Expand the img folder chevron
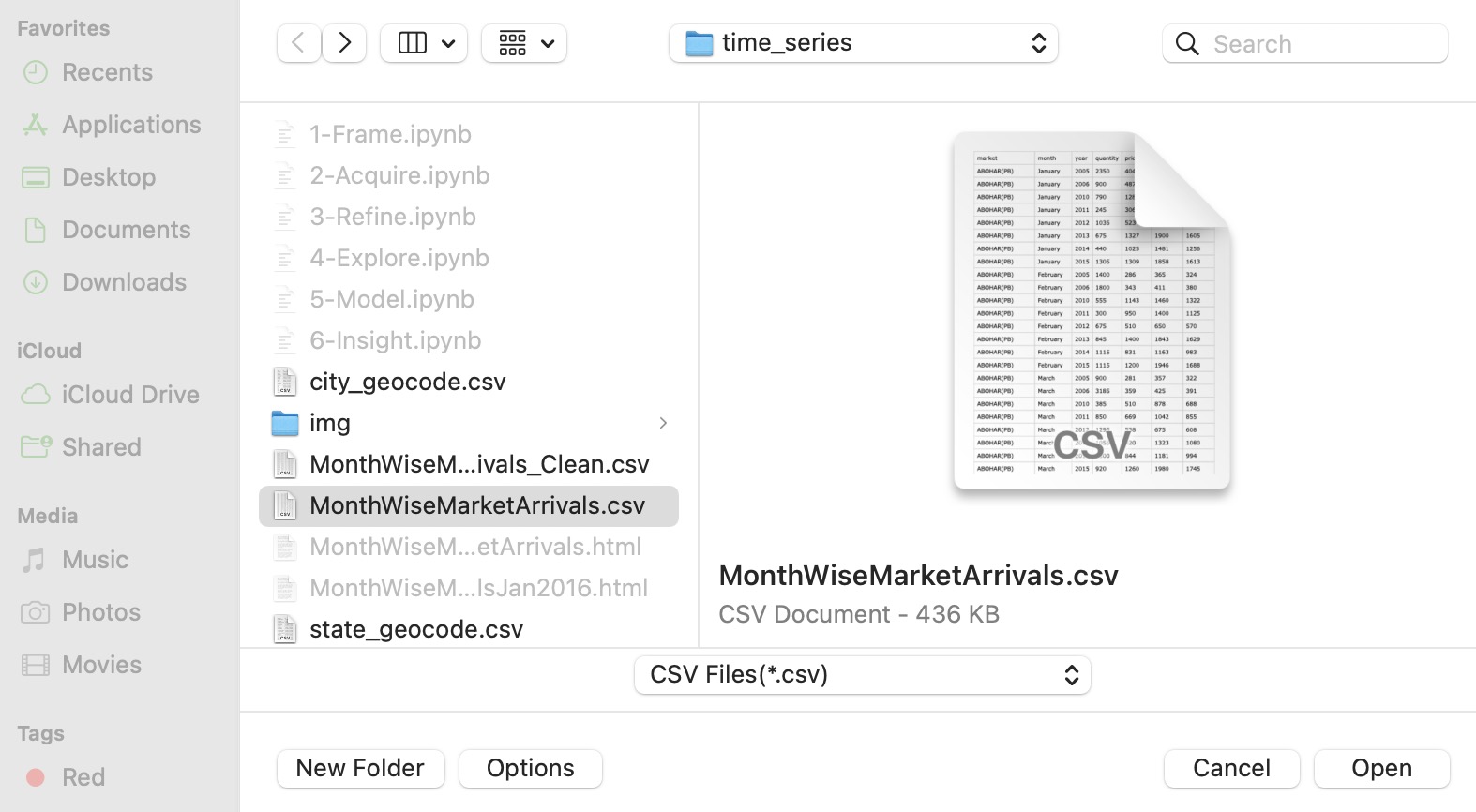Image resolution: width=1476 pixels, height=812 pixels. pyautogui.click(x=663, y=423)
